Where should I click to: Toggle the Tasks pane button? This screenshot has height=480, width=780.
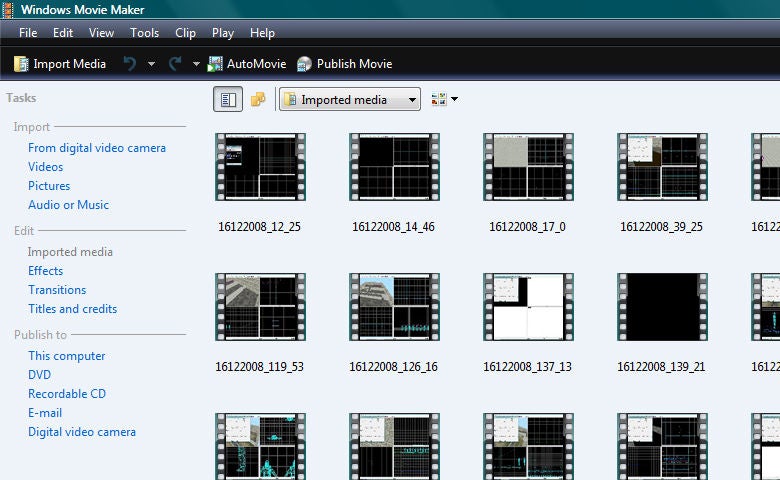coord(228,99)
